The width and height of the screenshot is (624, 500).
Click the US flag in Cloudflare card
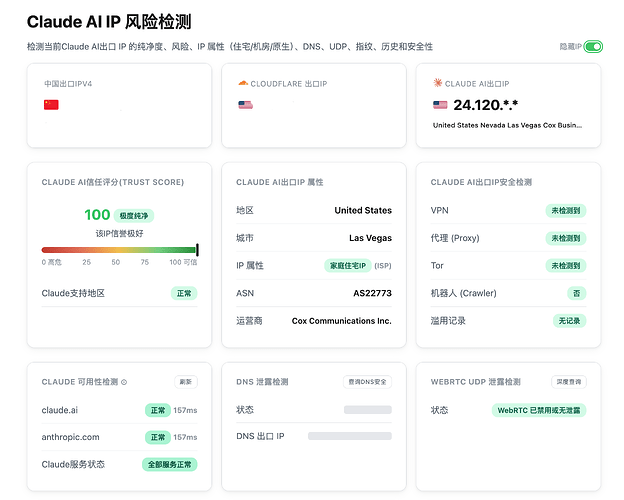click(245, 105)
